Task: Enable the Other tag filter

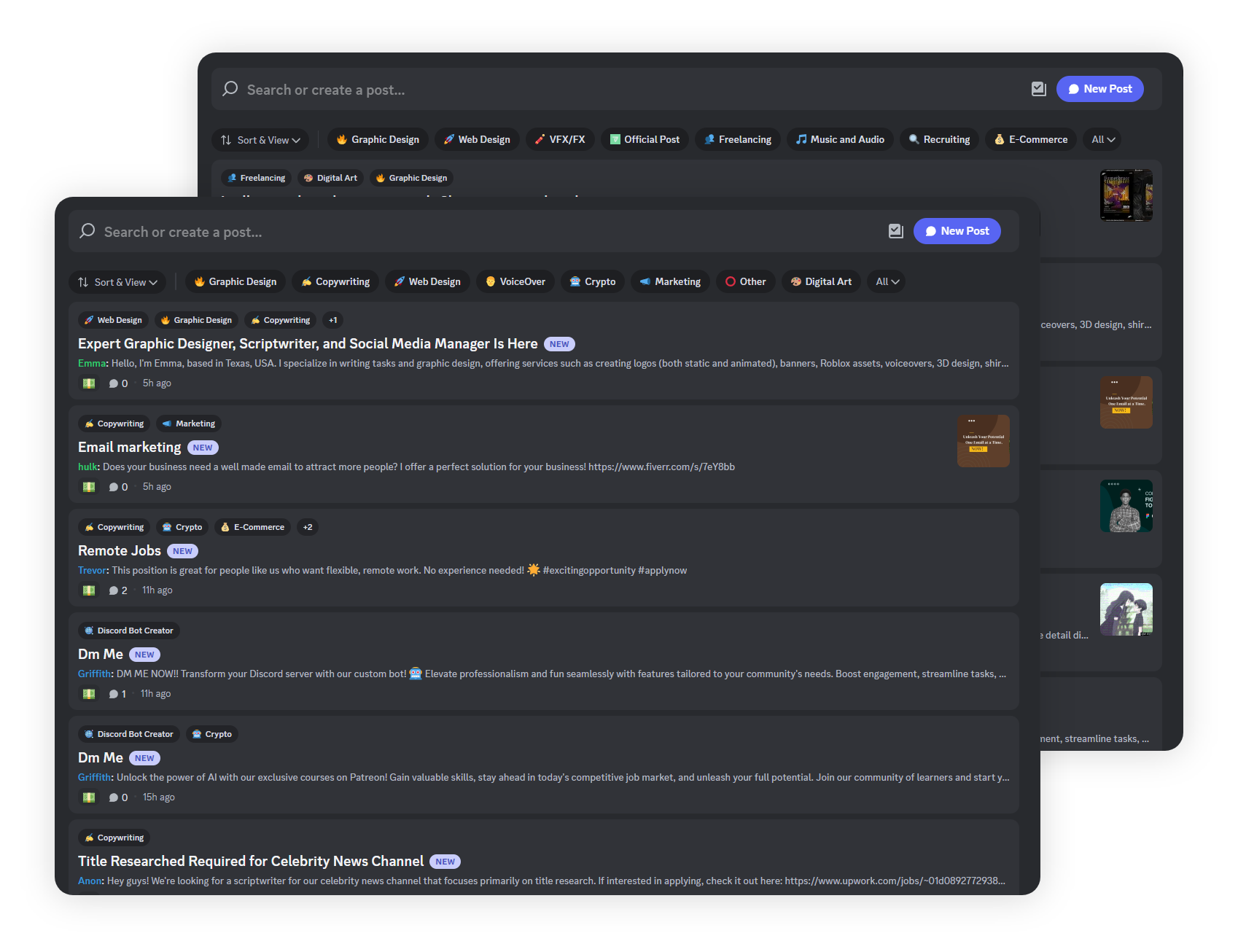Action: pyautogui.click(x=745, y=282)
